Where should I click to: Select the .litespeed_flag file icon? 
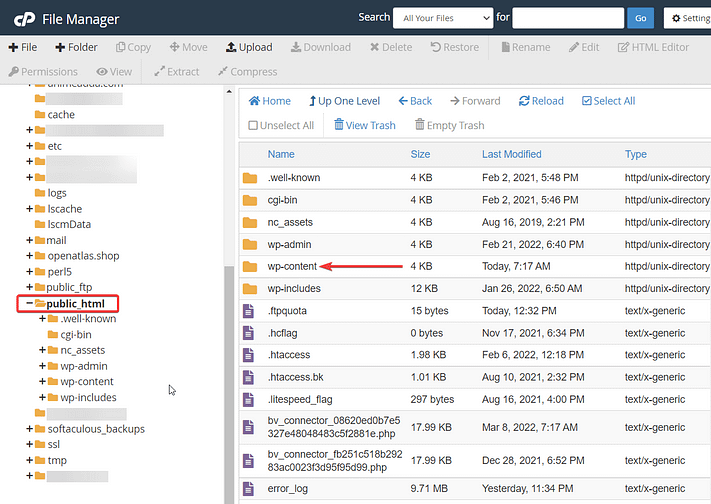point(248,399)
